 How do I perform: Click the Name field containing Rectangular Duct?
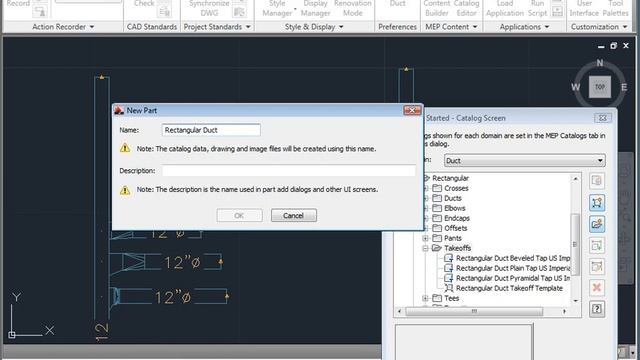point(211,130)
